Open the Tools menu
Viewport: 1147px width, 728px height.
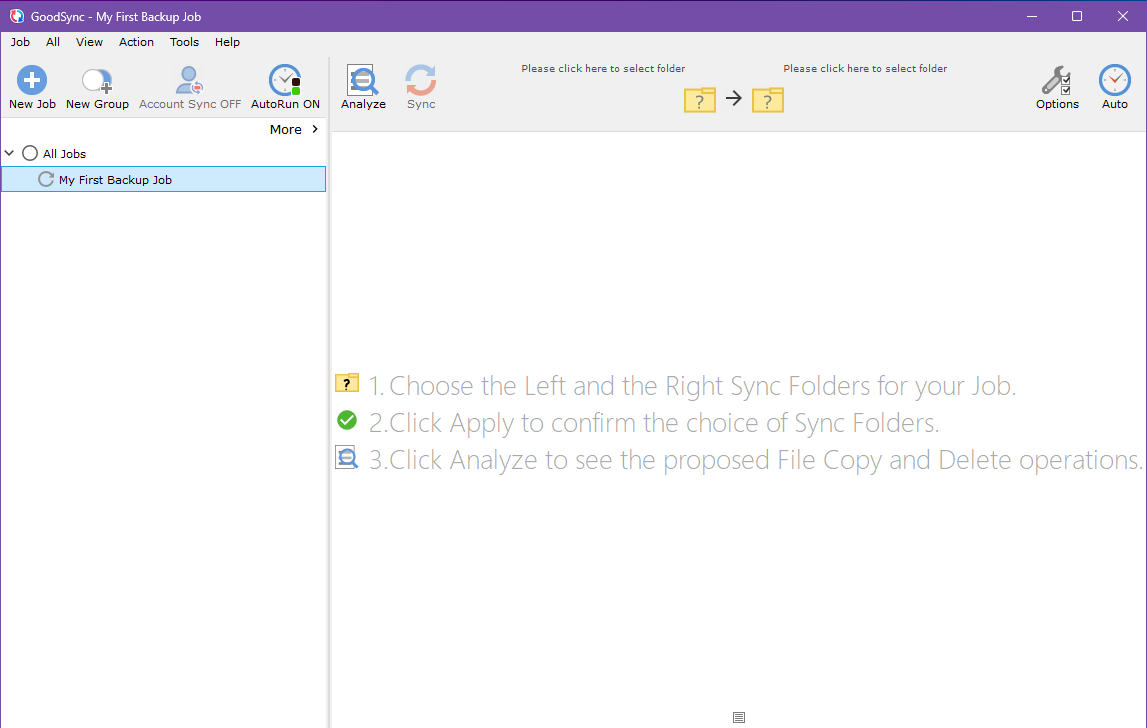[x=184, y=42]
